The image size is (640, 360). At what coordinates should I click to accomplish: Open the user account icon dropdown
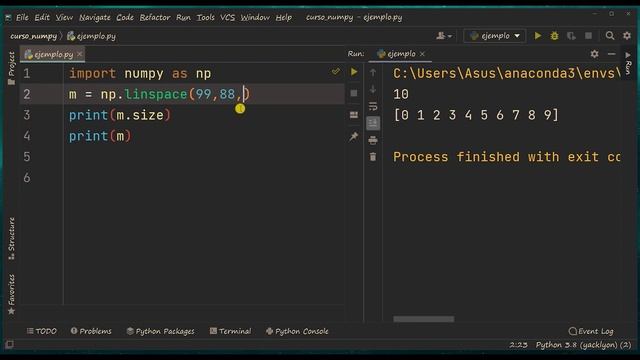click(444, 36)
